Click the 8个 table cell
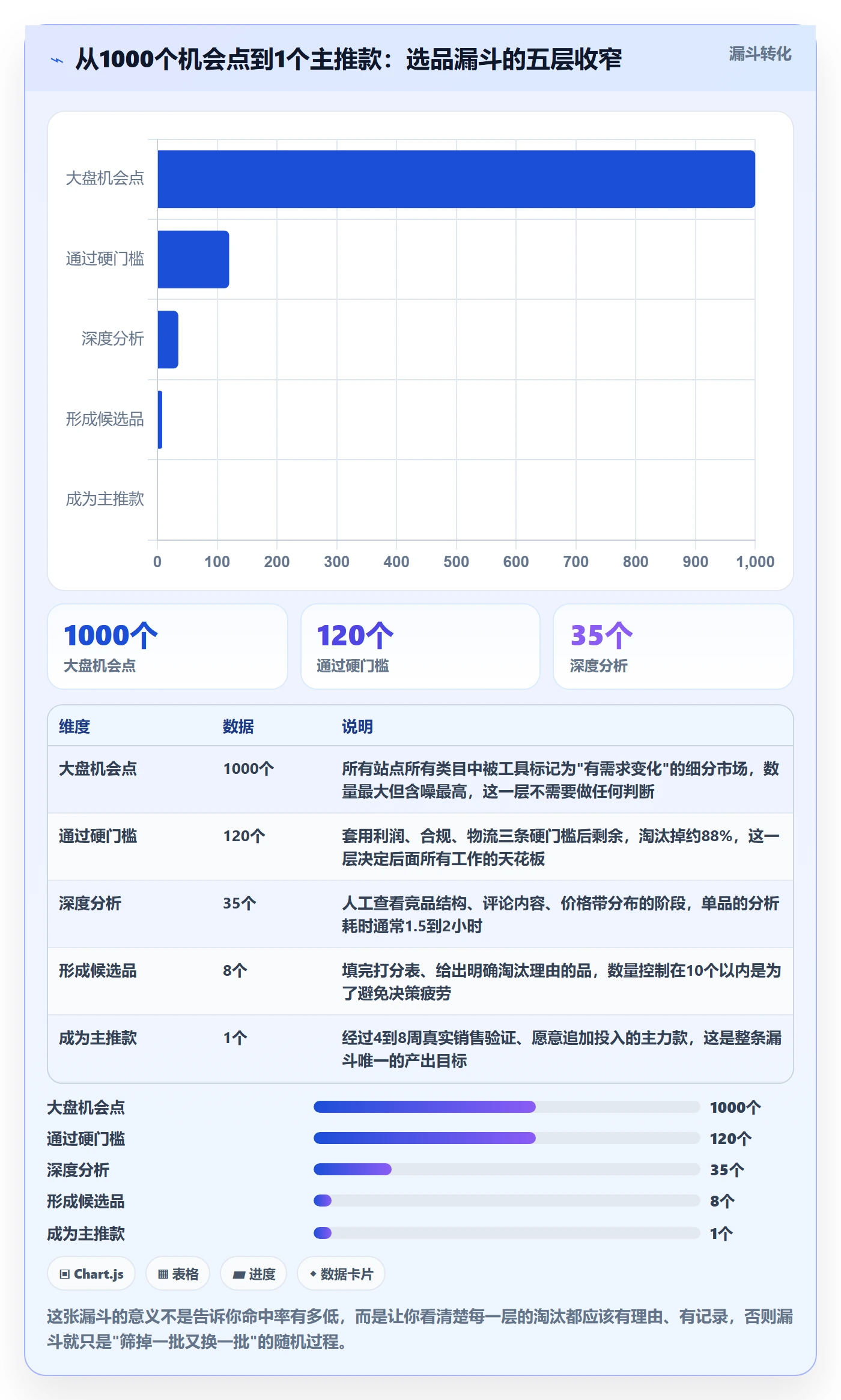This screenshot has width=841, height=1400. click(x=235, y=970)
